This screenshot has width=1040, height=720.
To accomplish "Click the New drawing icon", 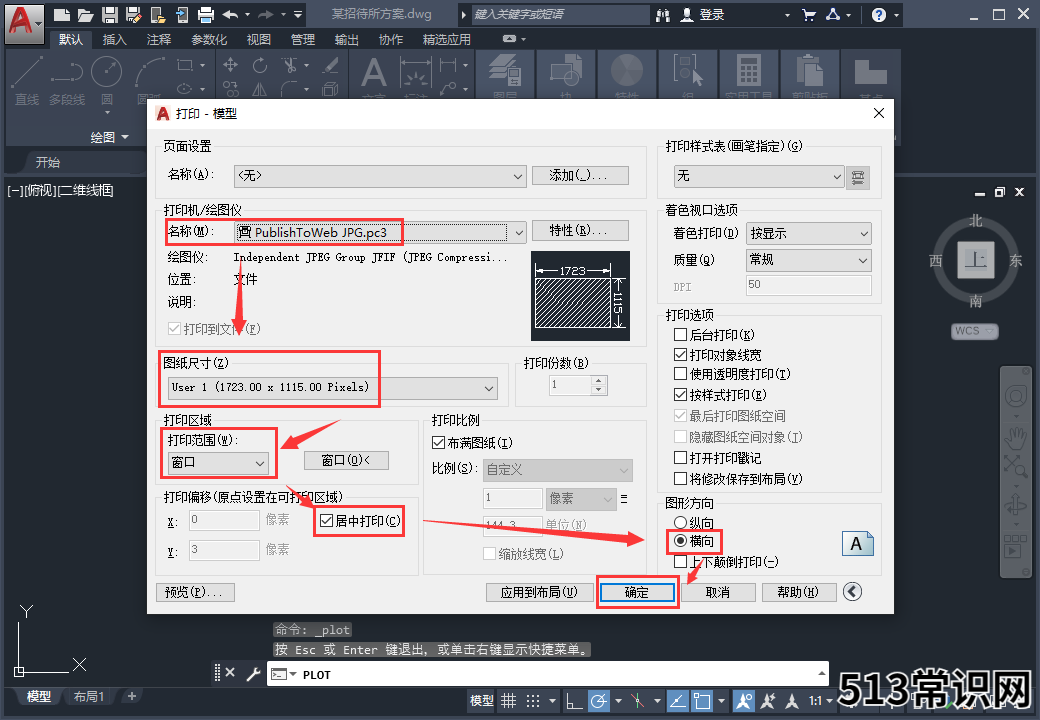I will click(x=62, y=15).
